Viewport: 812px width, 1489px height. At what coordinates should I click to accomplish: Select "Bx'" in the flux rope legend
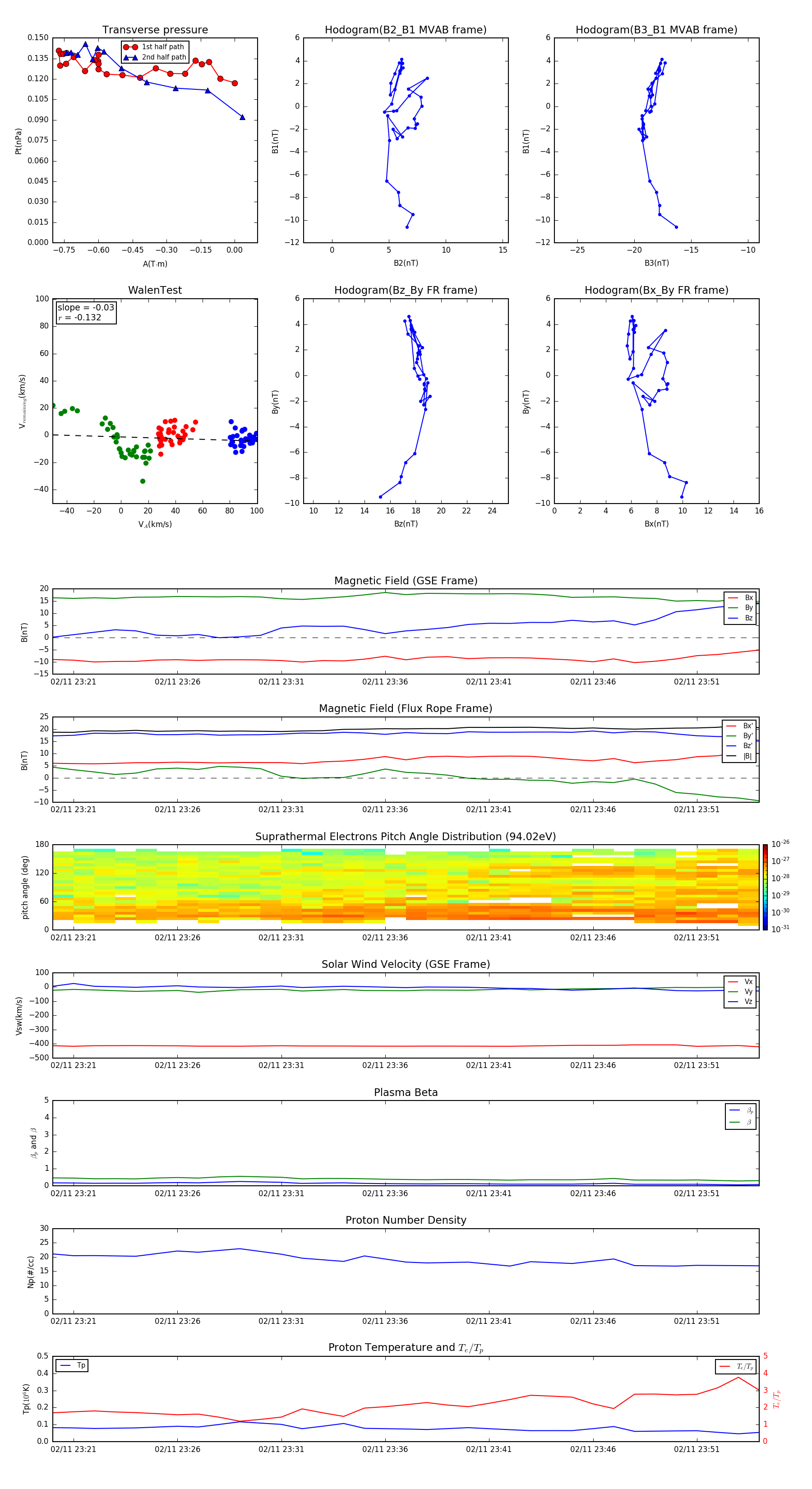pos(740,726)
